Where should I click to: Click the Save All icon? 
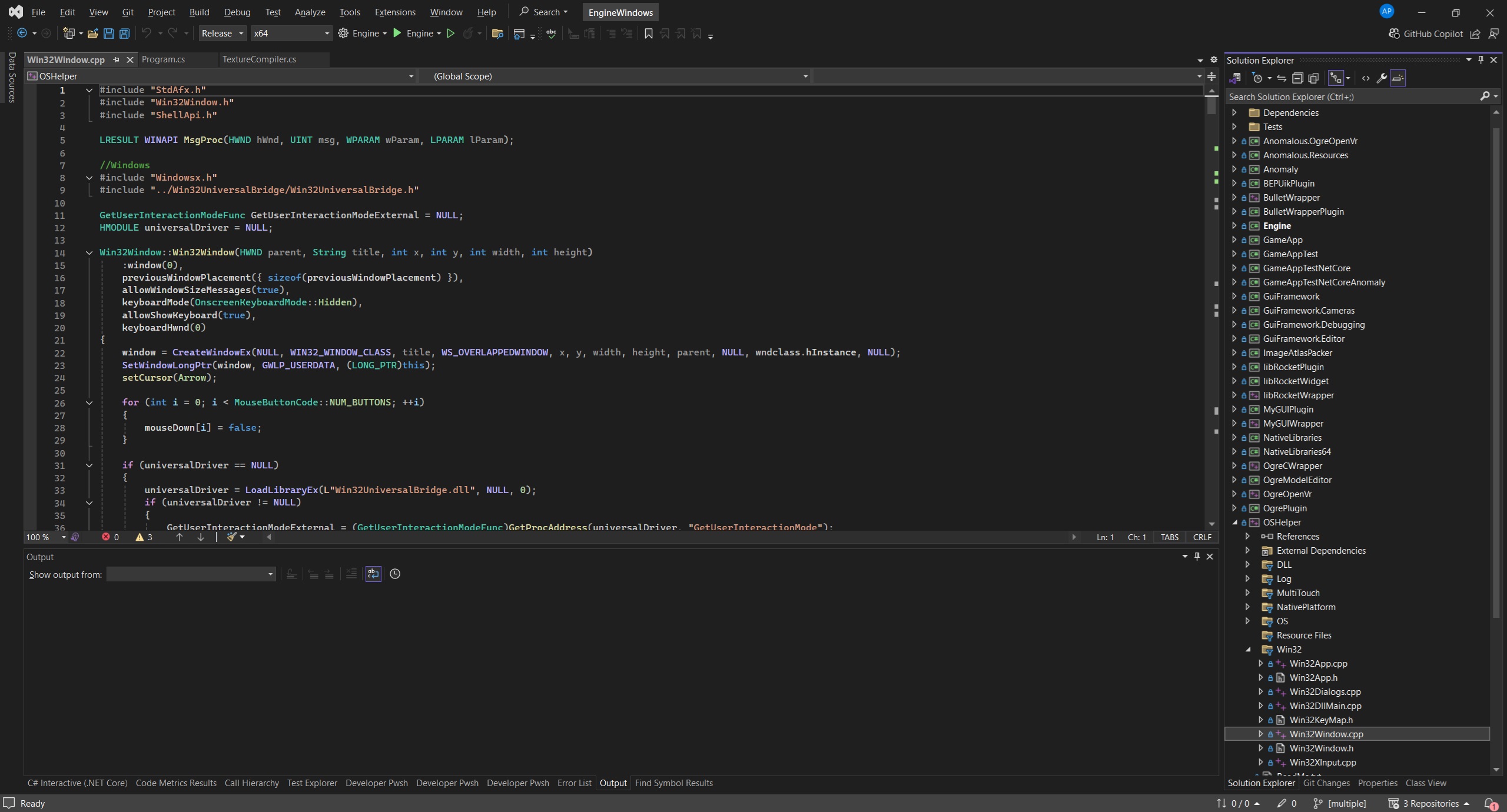tap(124, 34)
